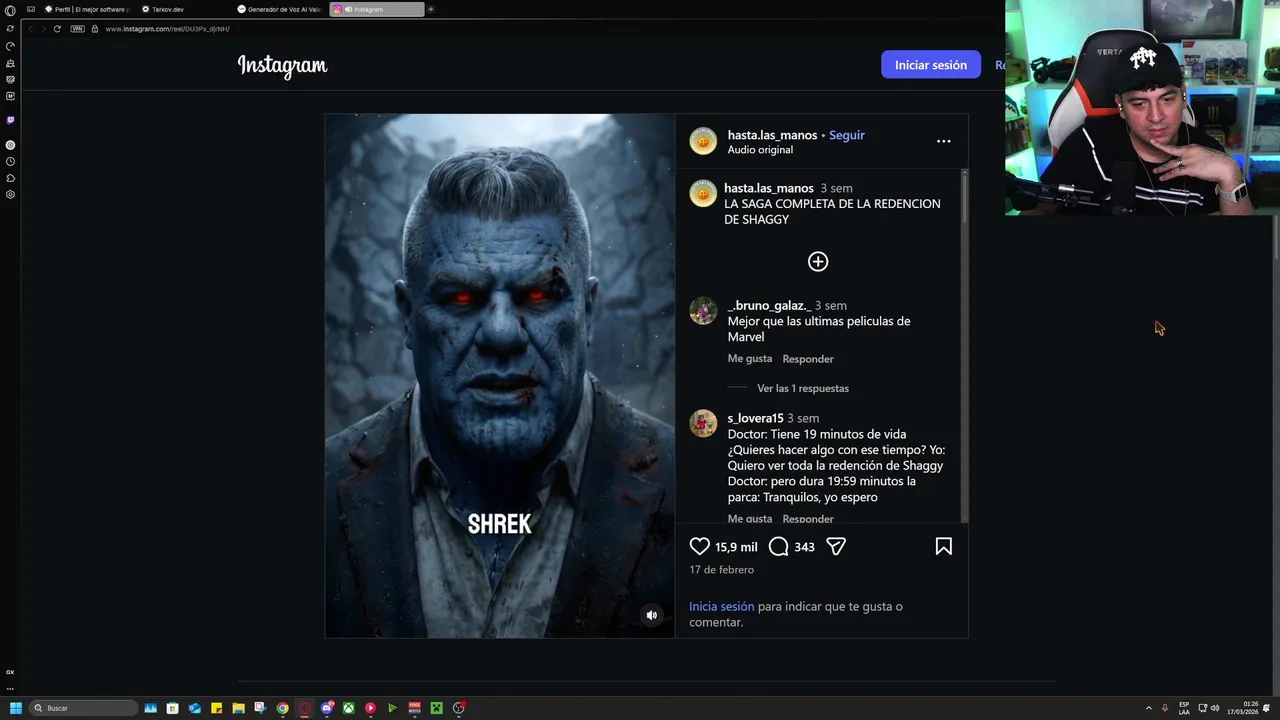Open the tab islands icon left of the tabs

point(31,9)
